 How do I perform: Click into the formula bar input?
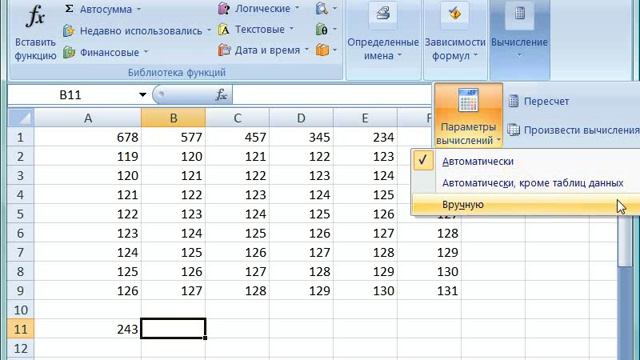pyautogui.click(x=333, y=95)
